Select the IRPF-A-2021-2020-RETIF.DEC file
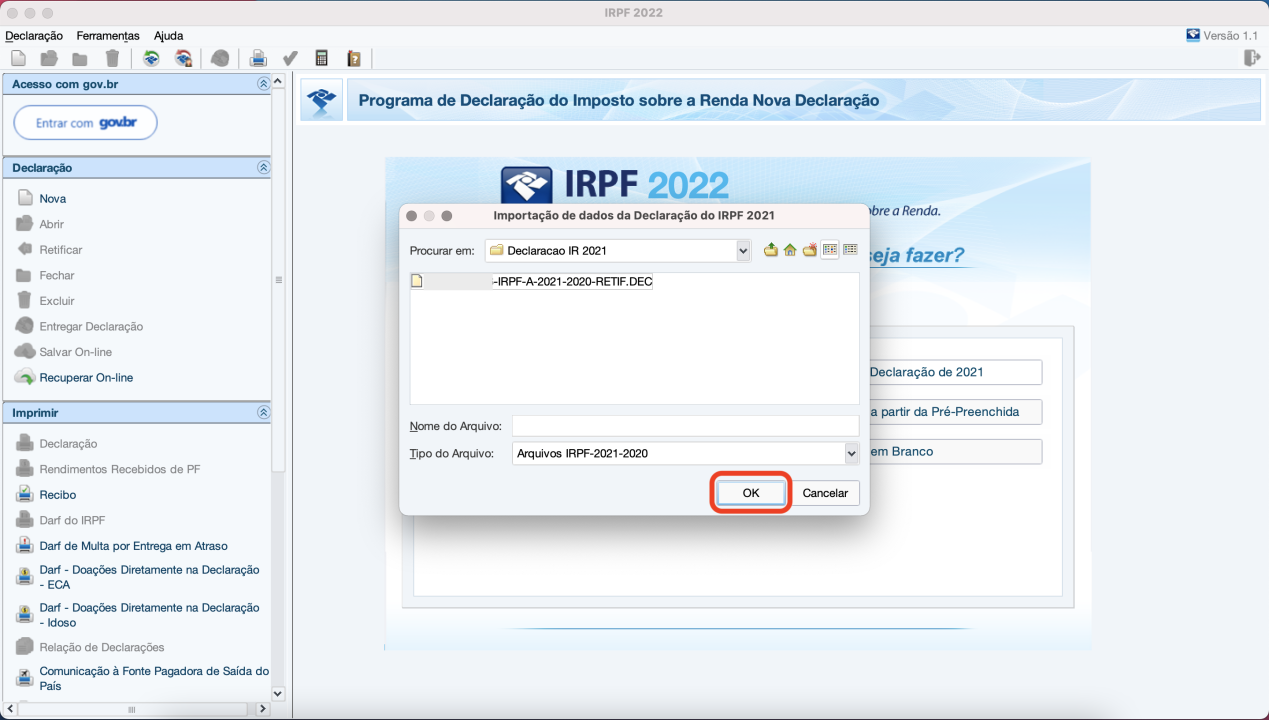The image size is (1269, 720). coord(571,282)
